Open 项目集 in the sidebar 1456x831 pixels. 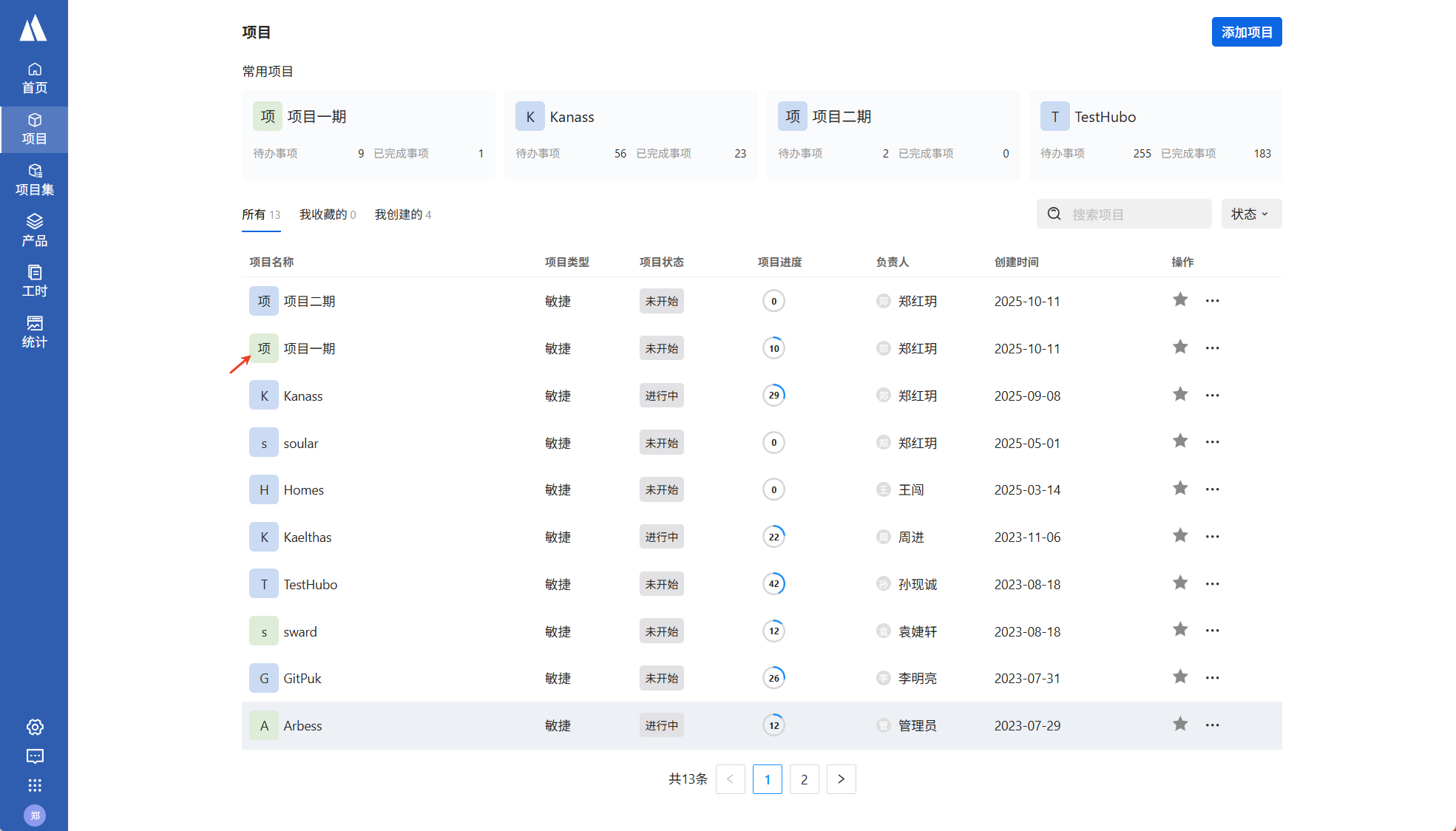click(x=34, y=180)
